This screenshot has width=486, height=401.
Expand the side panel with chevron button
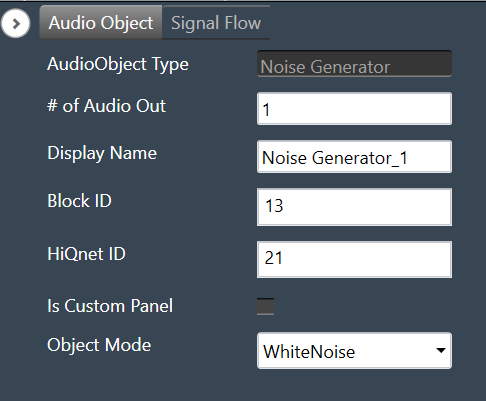(x=15, y=24)
